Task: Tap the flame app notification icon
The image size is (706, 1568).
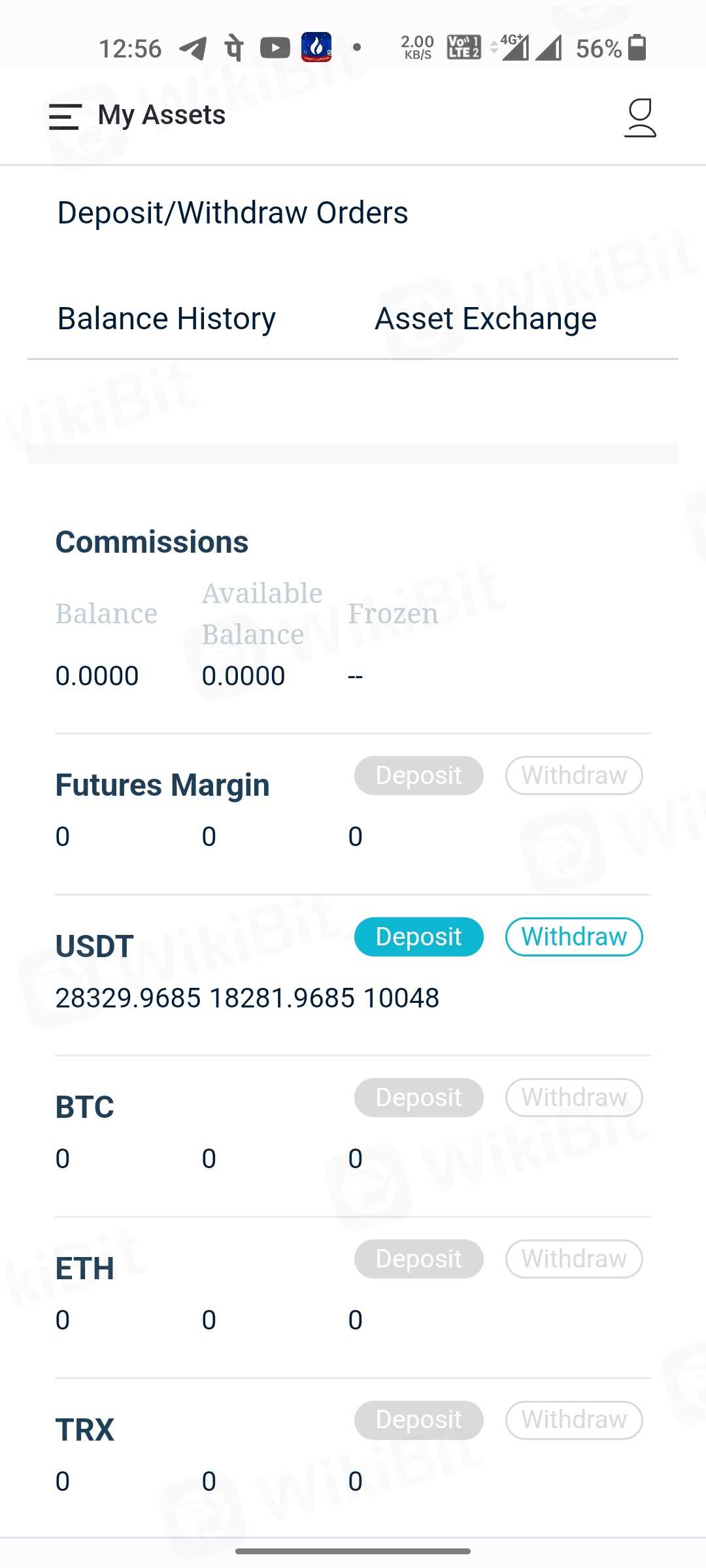Action: [x=316, y=47]
